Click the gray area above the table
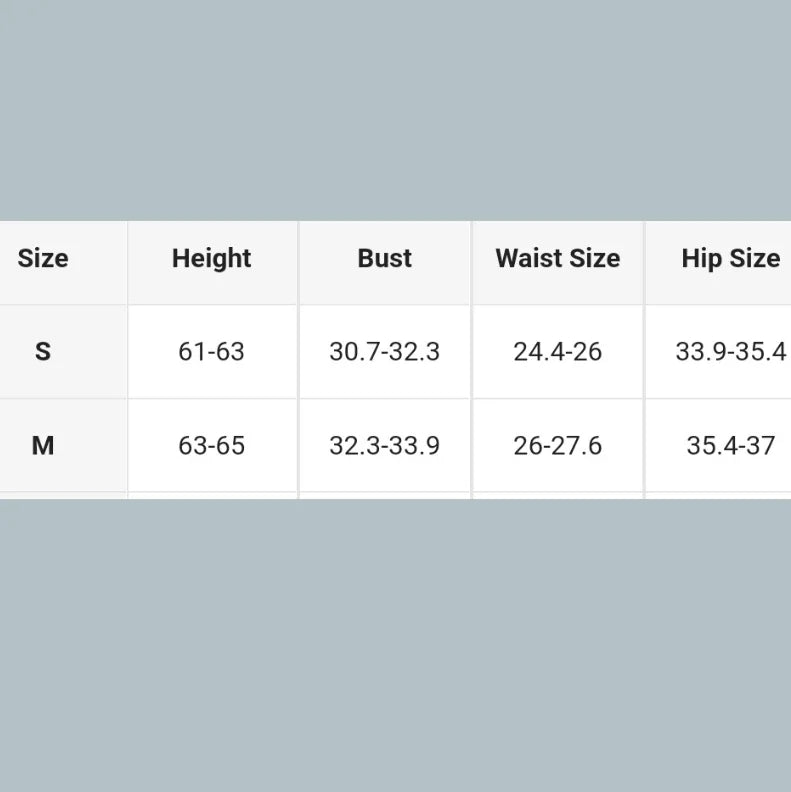 [395, 110]
